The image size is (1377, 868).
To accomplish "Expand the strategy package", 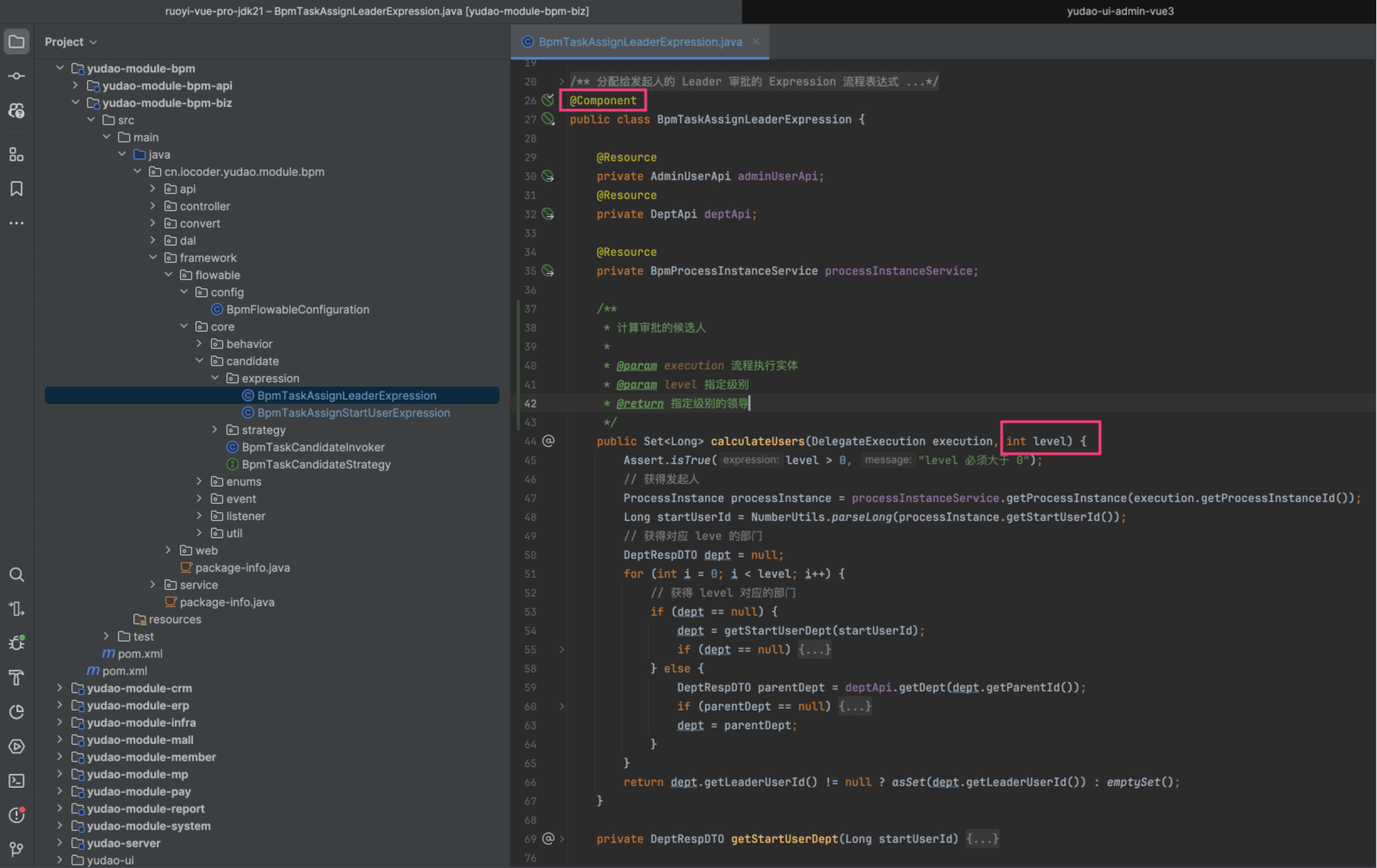I will (x=215, y=430).
